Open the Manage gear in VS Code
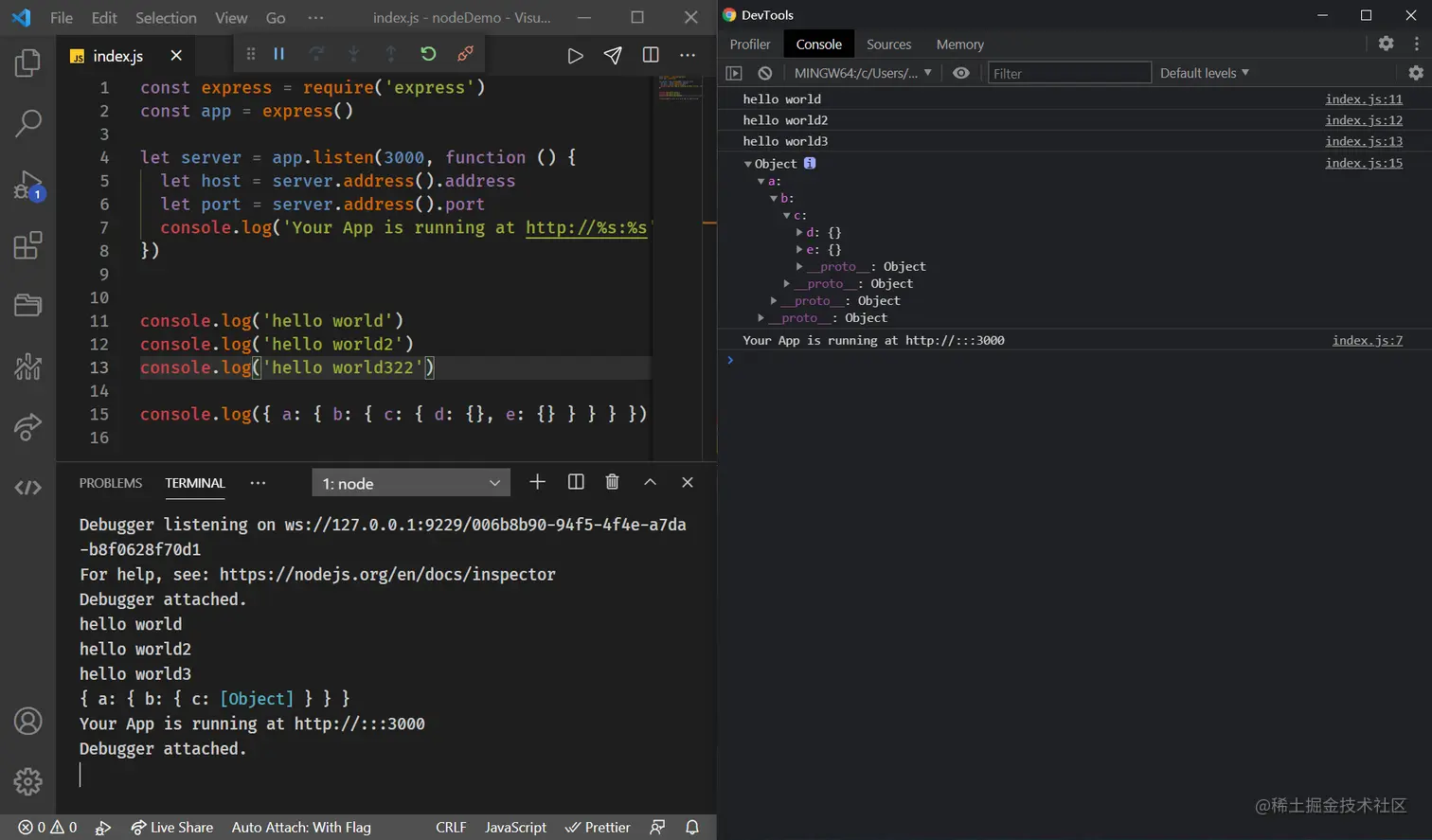The height and width of the screenshot is (840, 1432). (x=28, y=781)
